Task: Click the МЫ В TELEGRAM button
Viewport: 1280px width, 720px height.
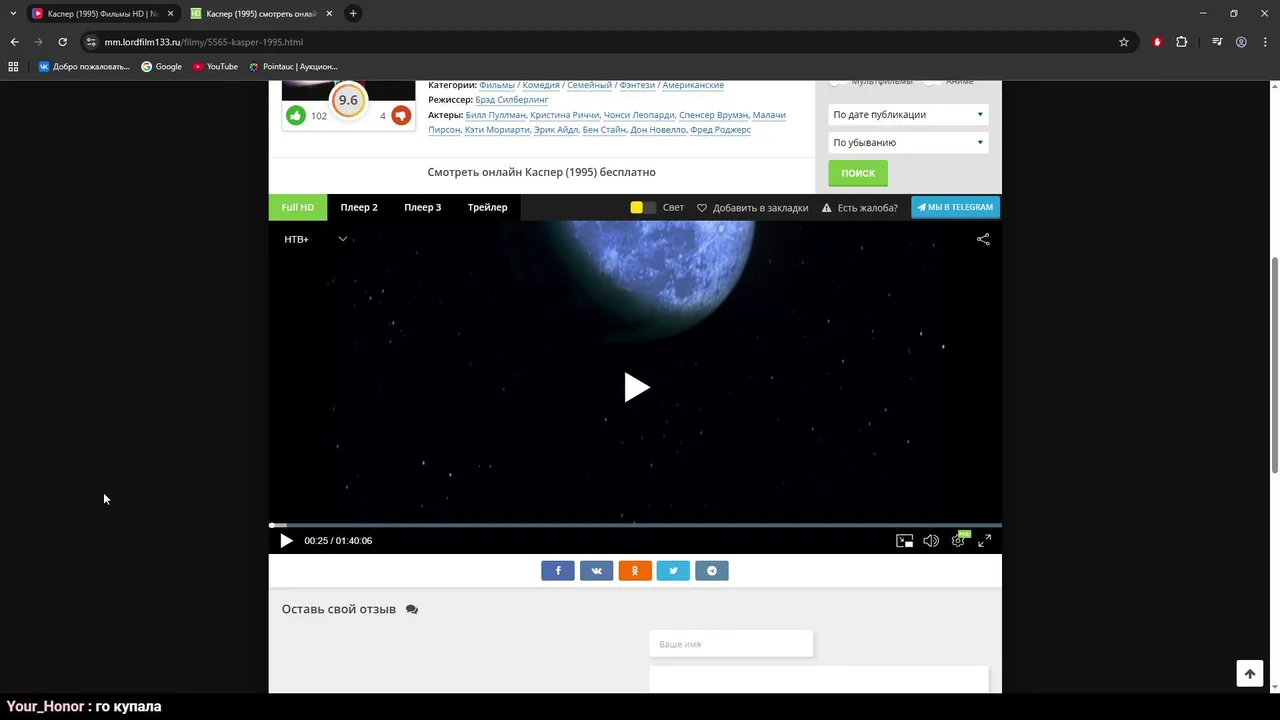Action: point(955,207)
